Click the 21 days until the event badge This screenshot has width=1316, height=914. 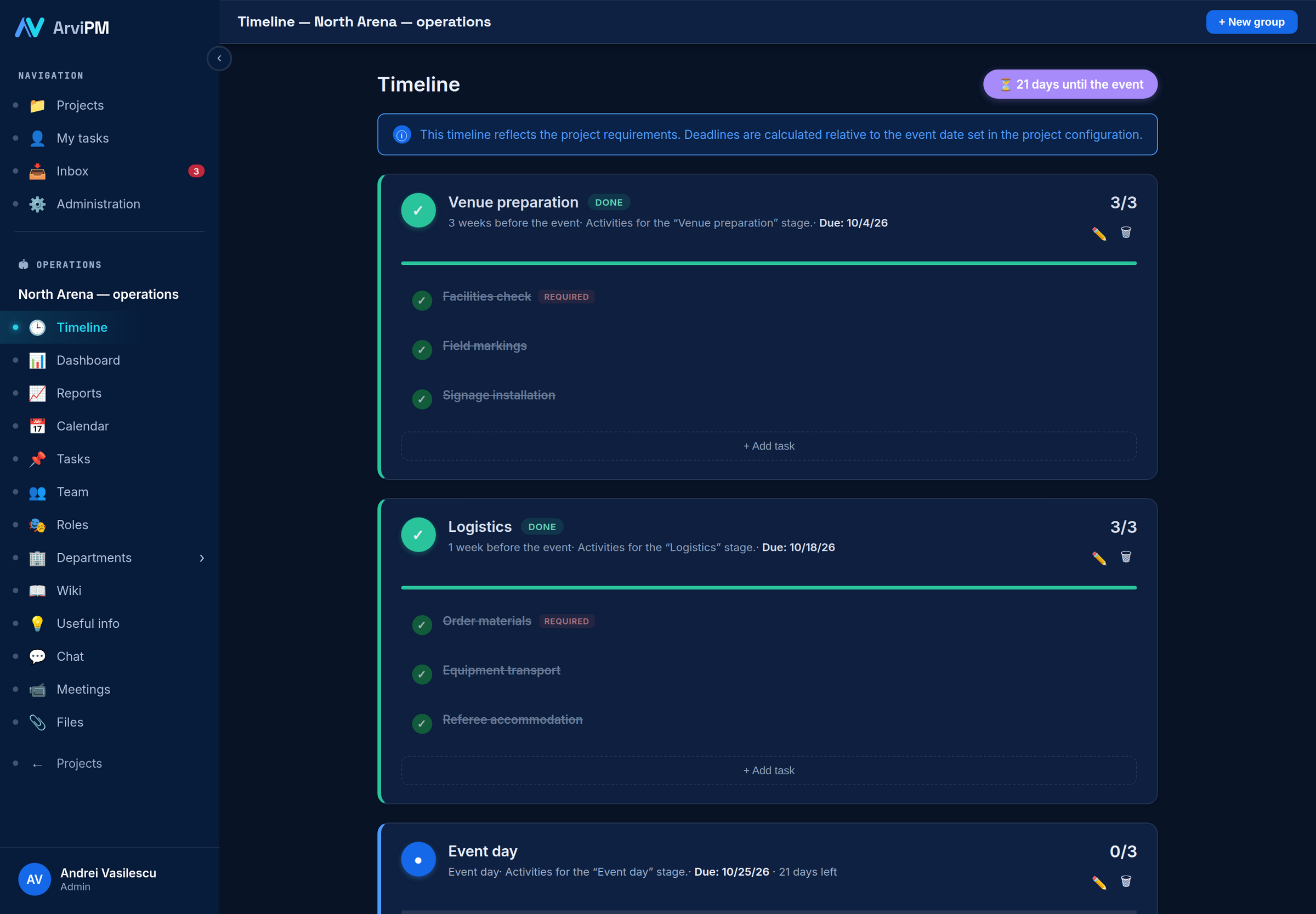(x=1070, y=84)
